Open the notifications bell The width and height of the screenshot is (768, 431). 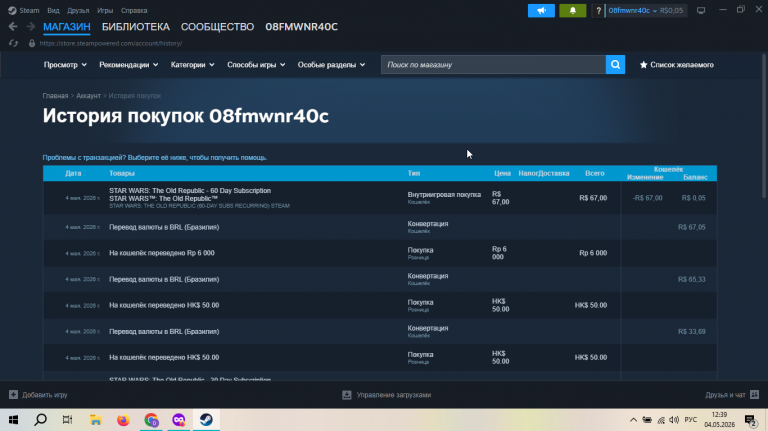tap(573, 10)
